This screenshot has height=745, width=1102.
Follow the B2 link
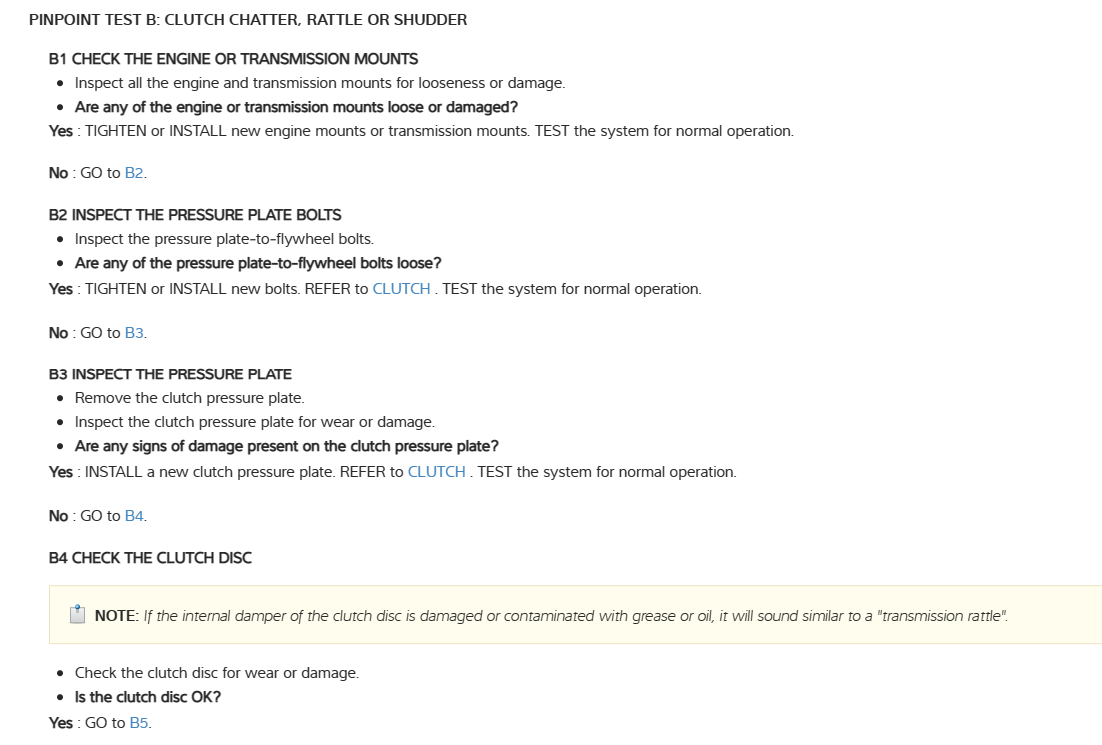click(x=135, y=173)
